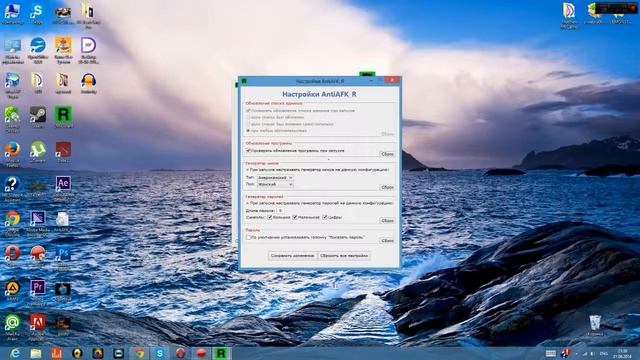
Task: Switch to Skype in the taskbar
Action: click(160, 353)
